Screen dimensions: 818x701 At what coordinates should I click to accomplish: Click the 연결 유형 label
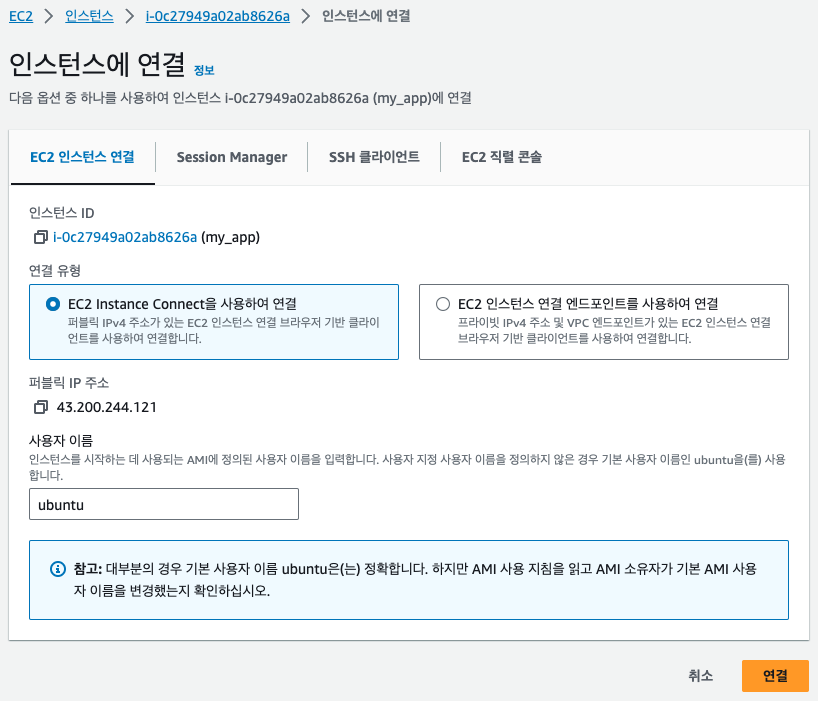[55, 271]
